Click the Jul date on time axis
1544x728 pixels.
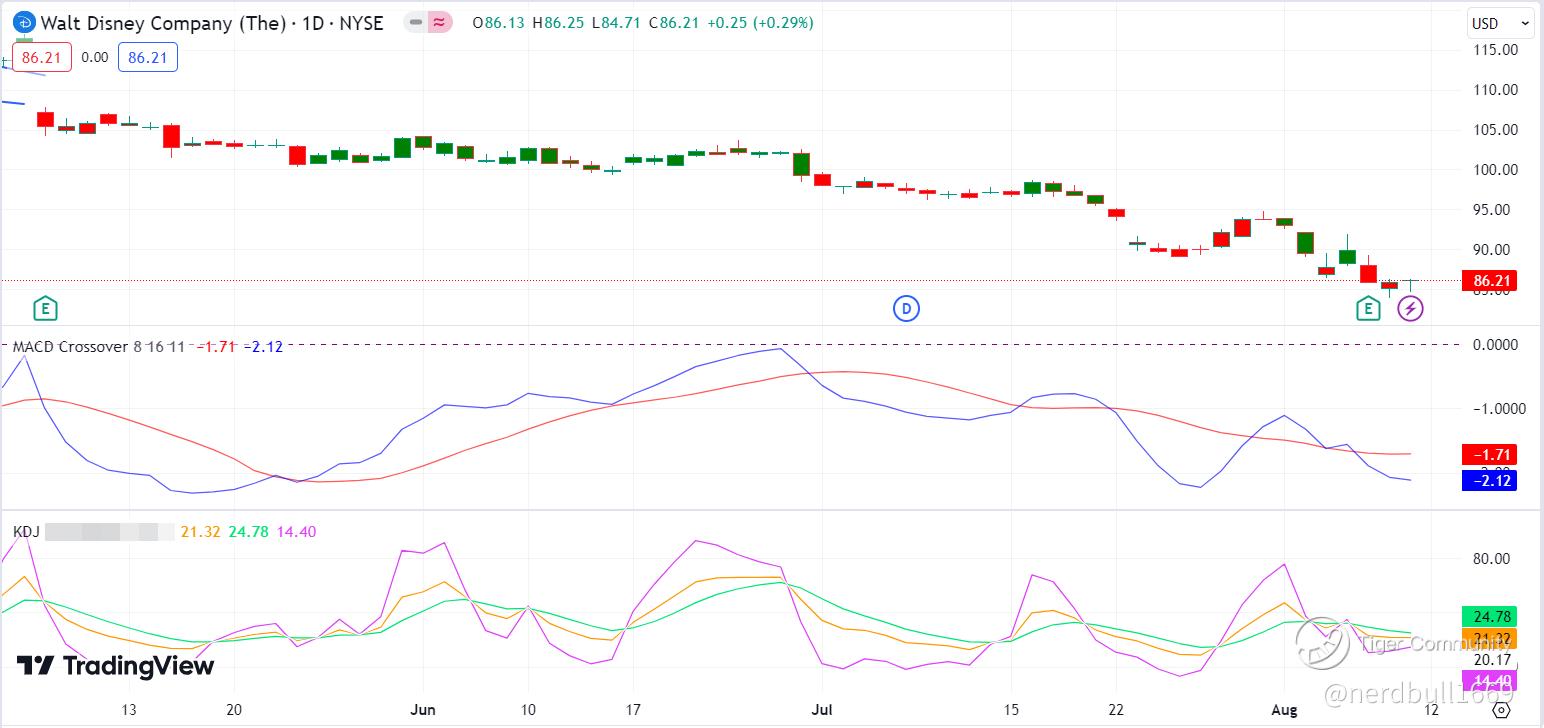point(822,710)
